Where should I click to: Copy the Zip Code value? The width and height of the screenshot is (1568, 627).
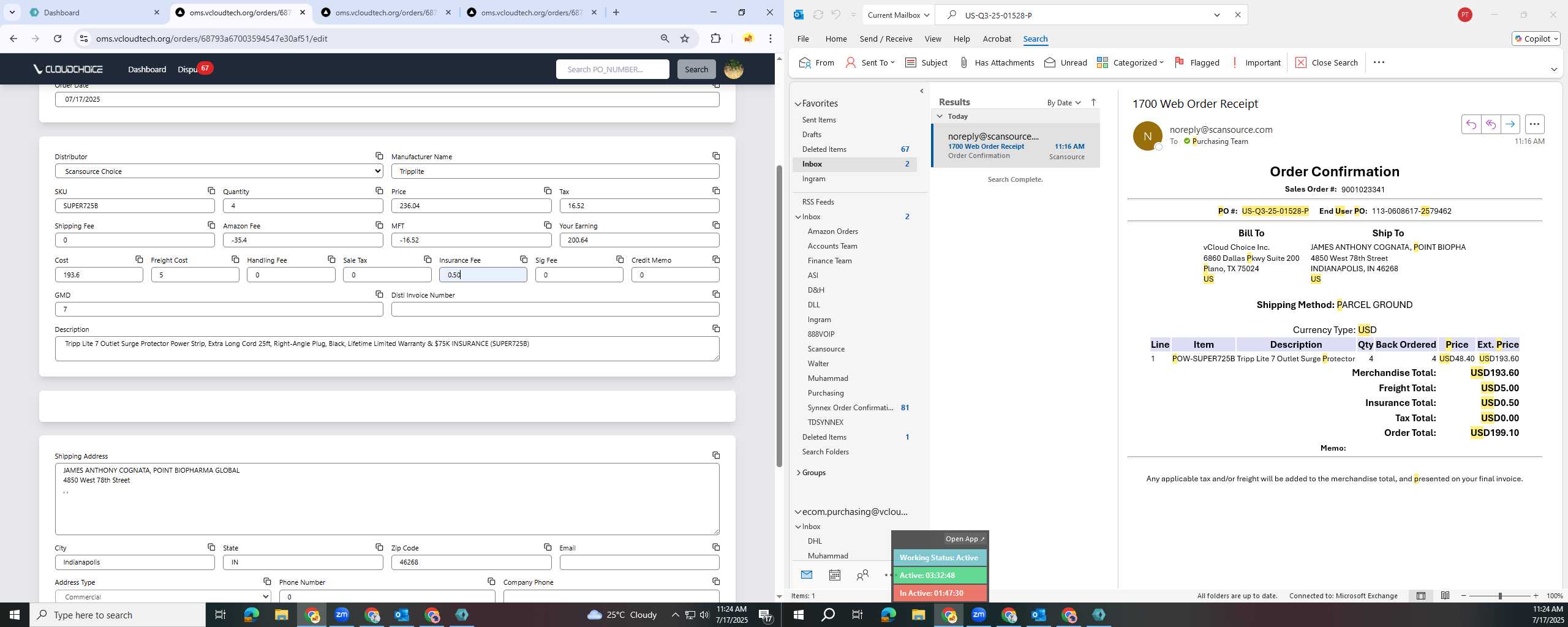[548, 547]
